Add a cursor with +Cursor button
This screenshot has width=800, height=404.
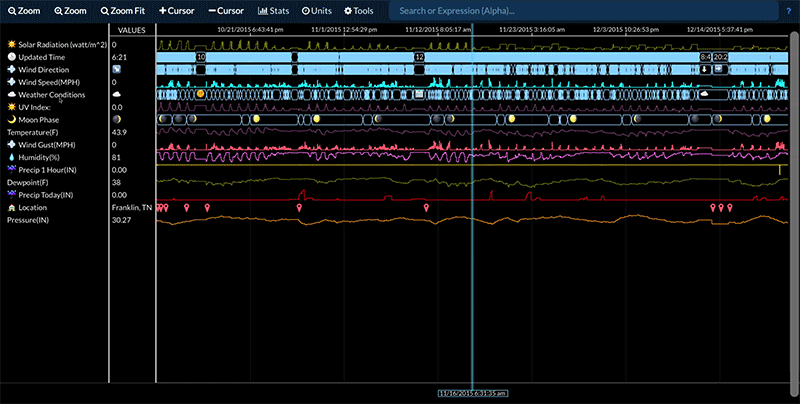point(177,10)
